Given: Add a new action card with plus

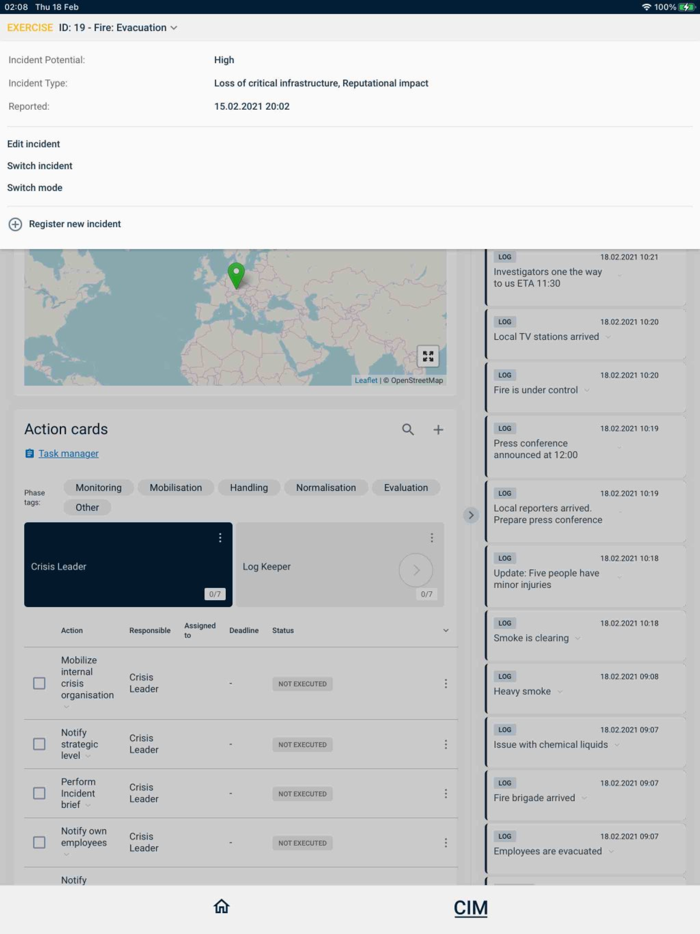Looking at the screenshot, I should [x=438, y=429].
